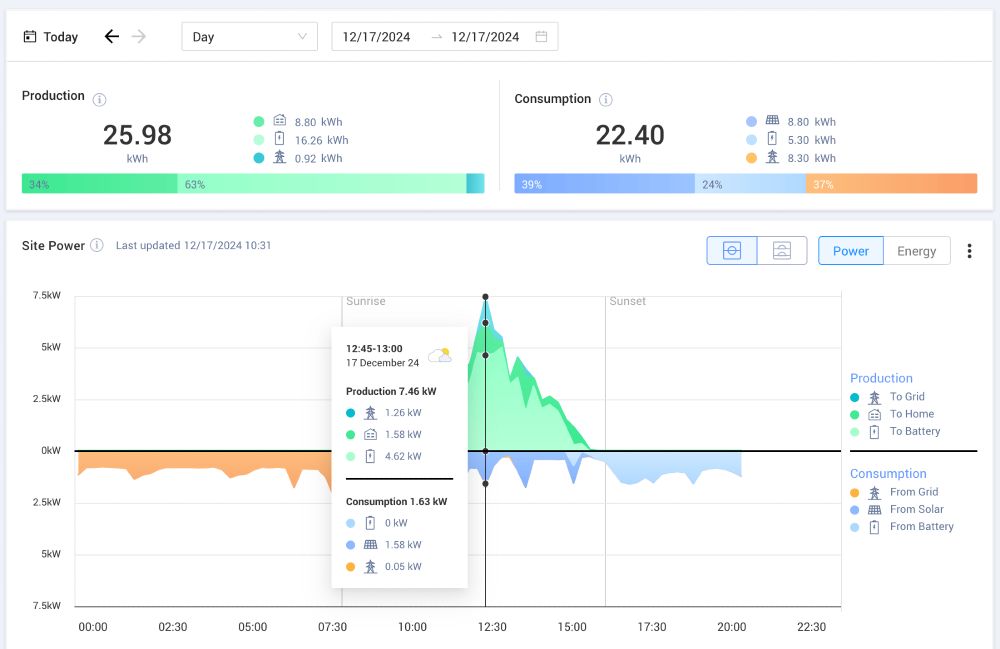
Task: Click the previous day back arrow
Action: [x=112, y=36]
